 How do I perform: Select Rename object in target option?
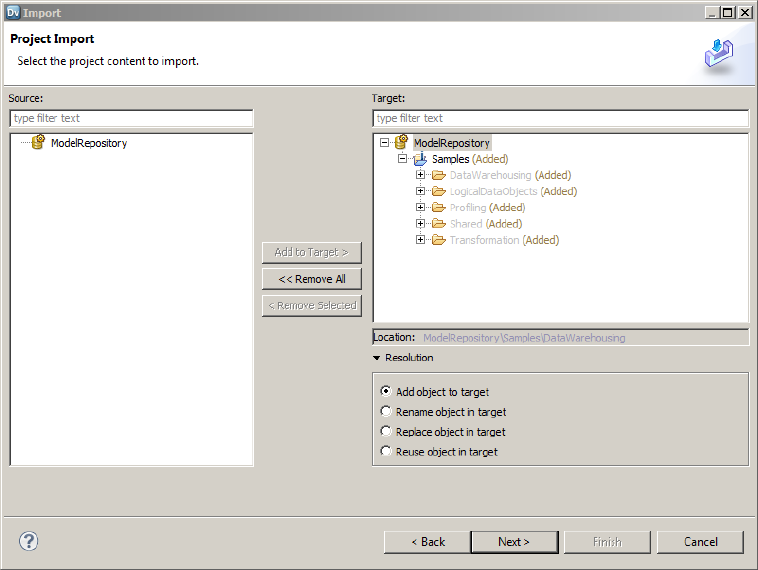(x=386, y=411)
